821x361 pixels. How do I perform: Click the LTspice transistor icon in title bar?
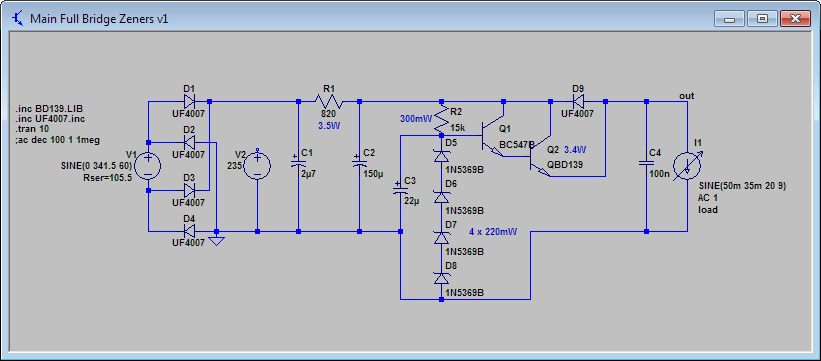point(17,18)
